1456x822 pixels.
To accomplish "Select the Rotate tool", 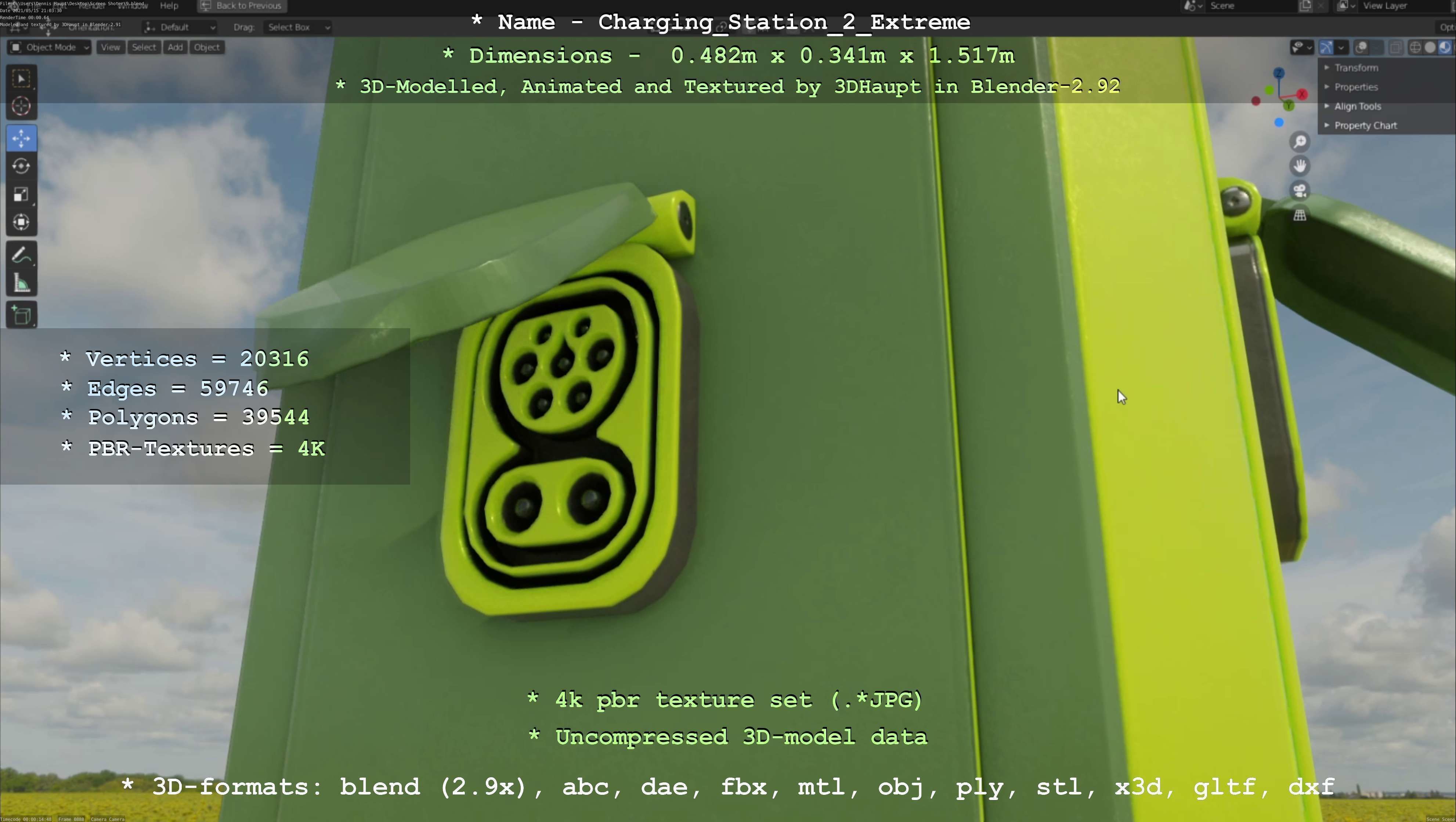I will [x=21, y=166].
